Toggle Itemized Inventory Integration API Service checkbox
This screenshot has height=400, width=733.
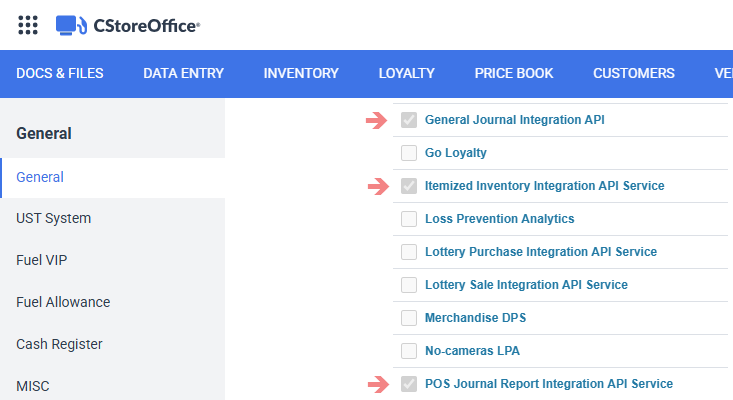click(409, 186)
